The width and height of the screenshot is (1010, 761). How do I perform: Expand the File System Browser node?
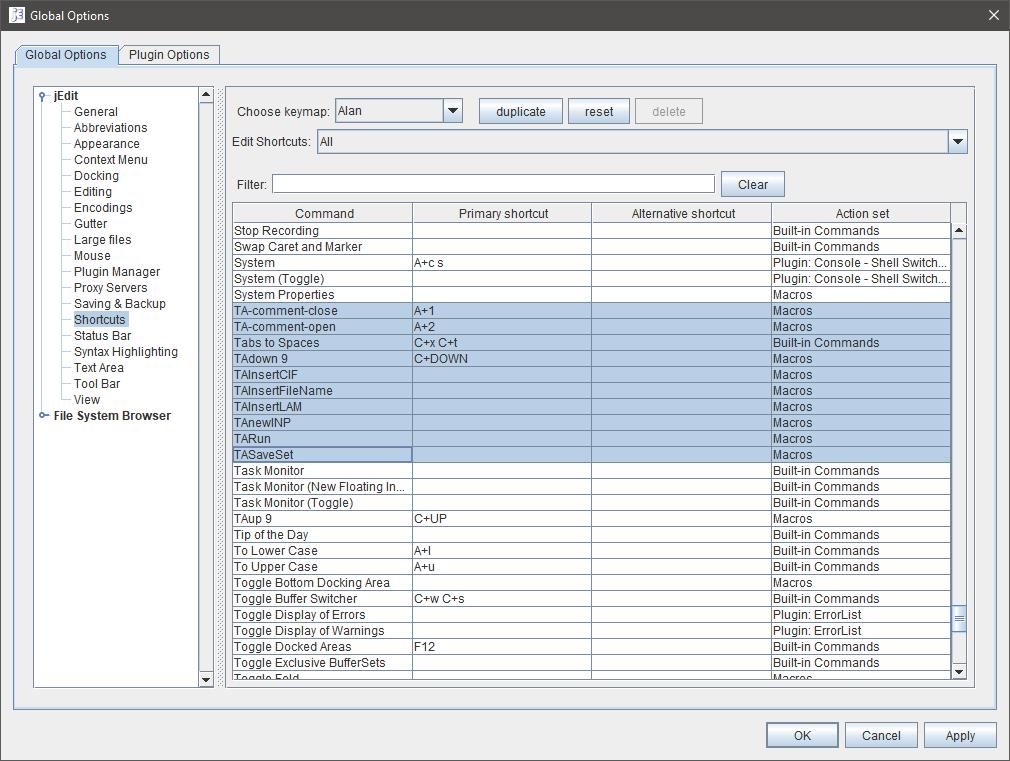[x=43, y=416]
